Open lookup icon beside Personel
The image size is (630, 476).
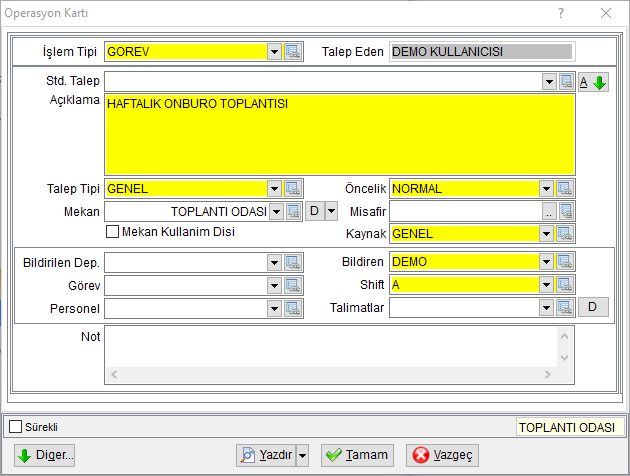point(293,308)
